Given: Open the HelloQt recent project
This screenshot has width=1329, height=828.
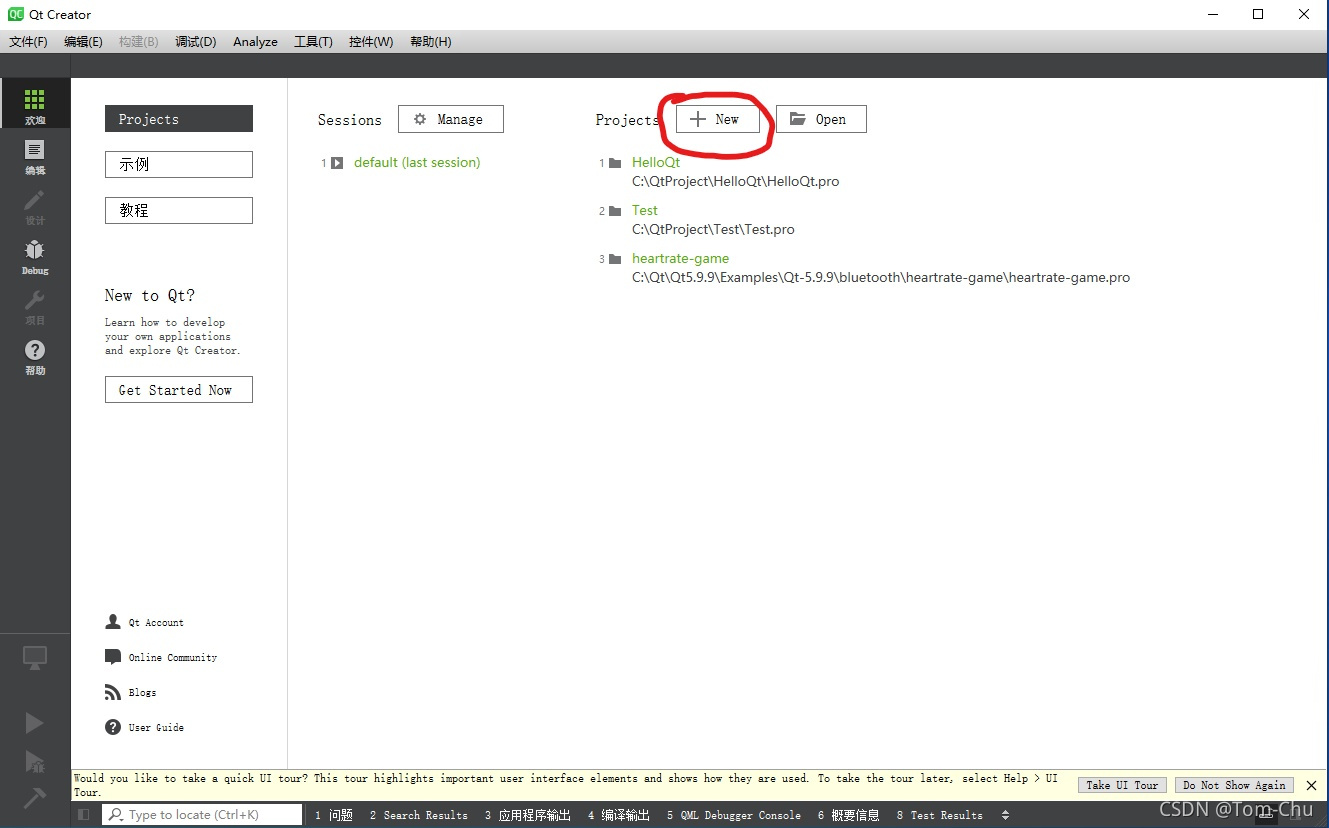Looking at the screenshot, I should [656, 163].
